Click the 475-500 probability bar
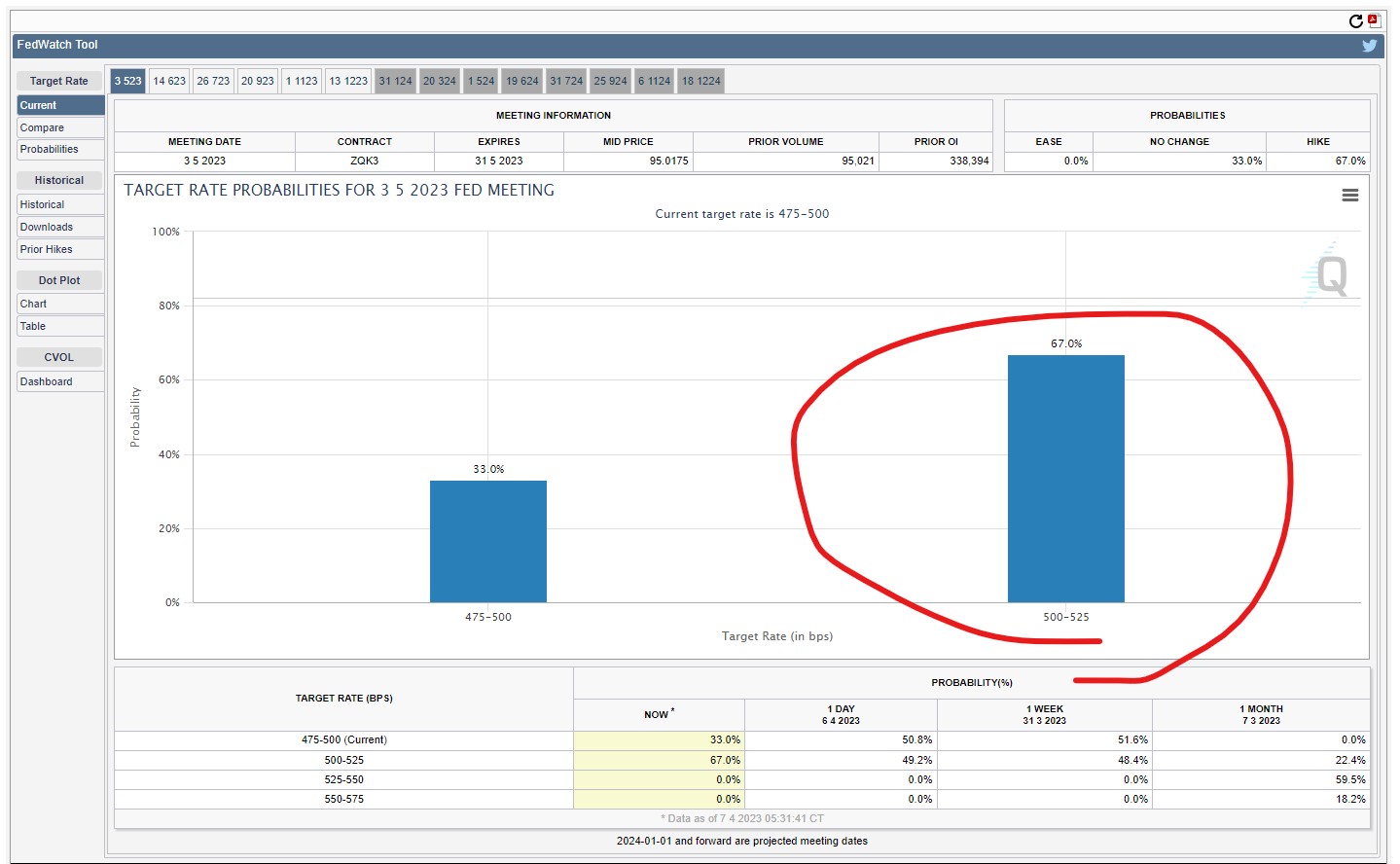This screenshot has width=1400, height=864. tap(488, 541)
